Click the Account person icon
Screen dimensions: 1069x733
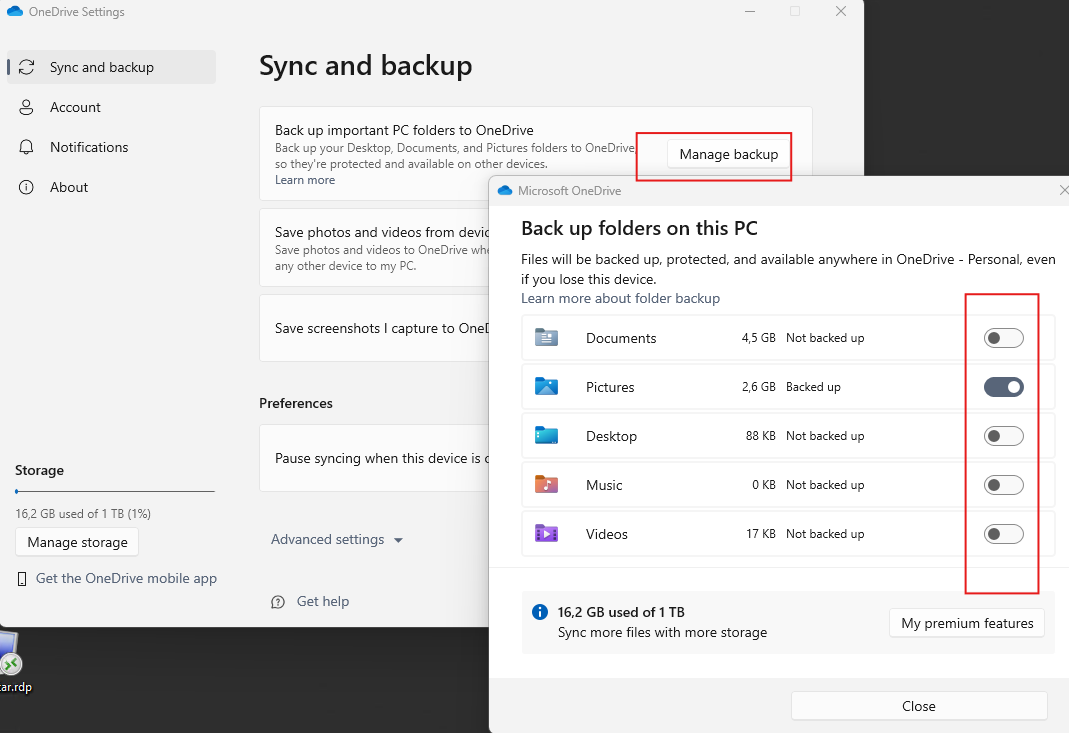click(x=26, y=107)
